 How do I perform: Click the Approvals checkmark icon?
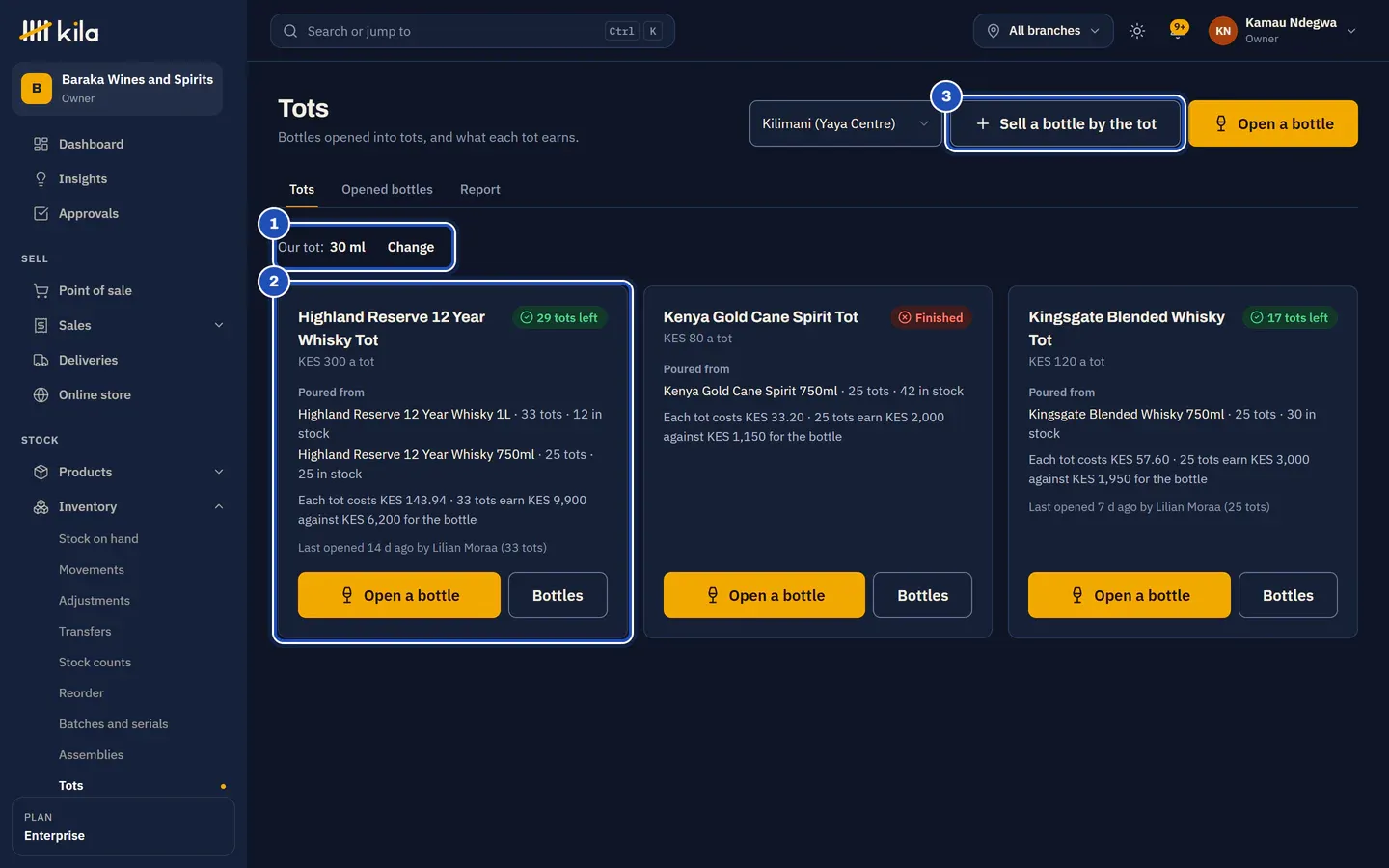coord(41,213)
